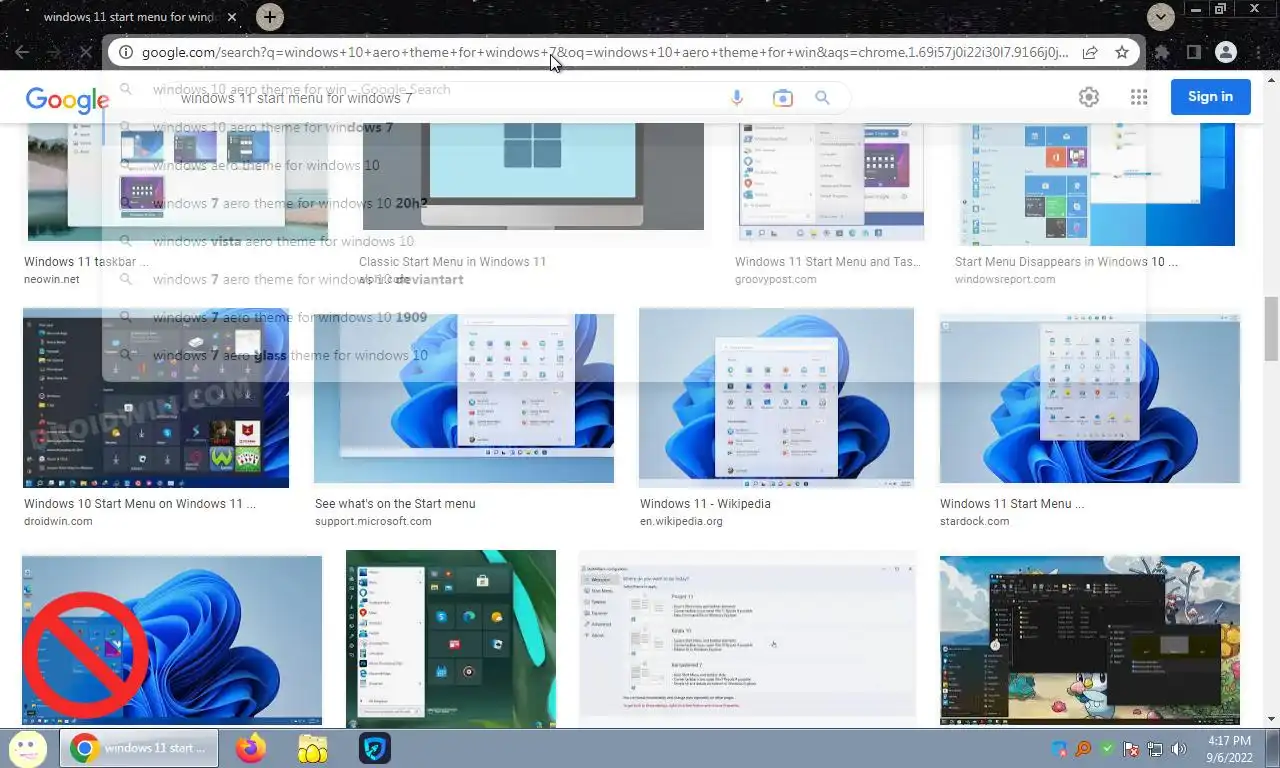Click the Sign in button
1280x768 pixels.
[x=1210, y=97]
